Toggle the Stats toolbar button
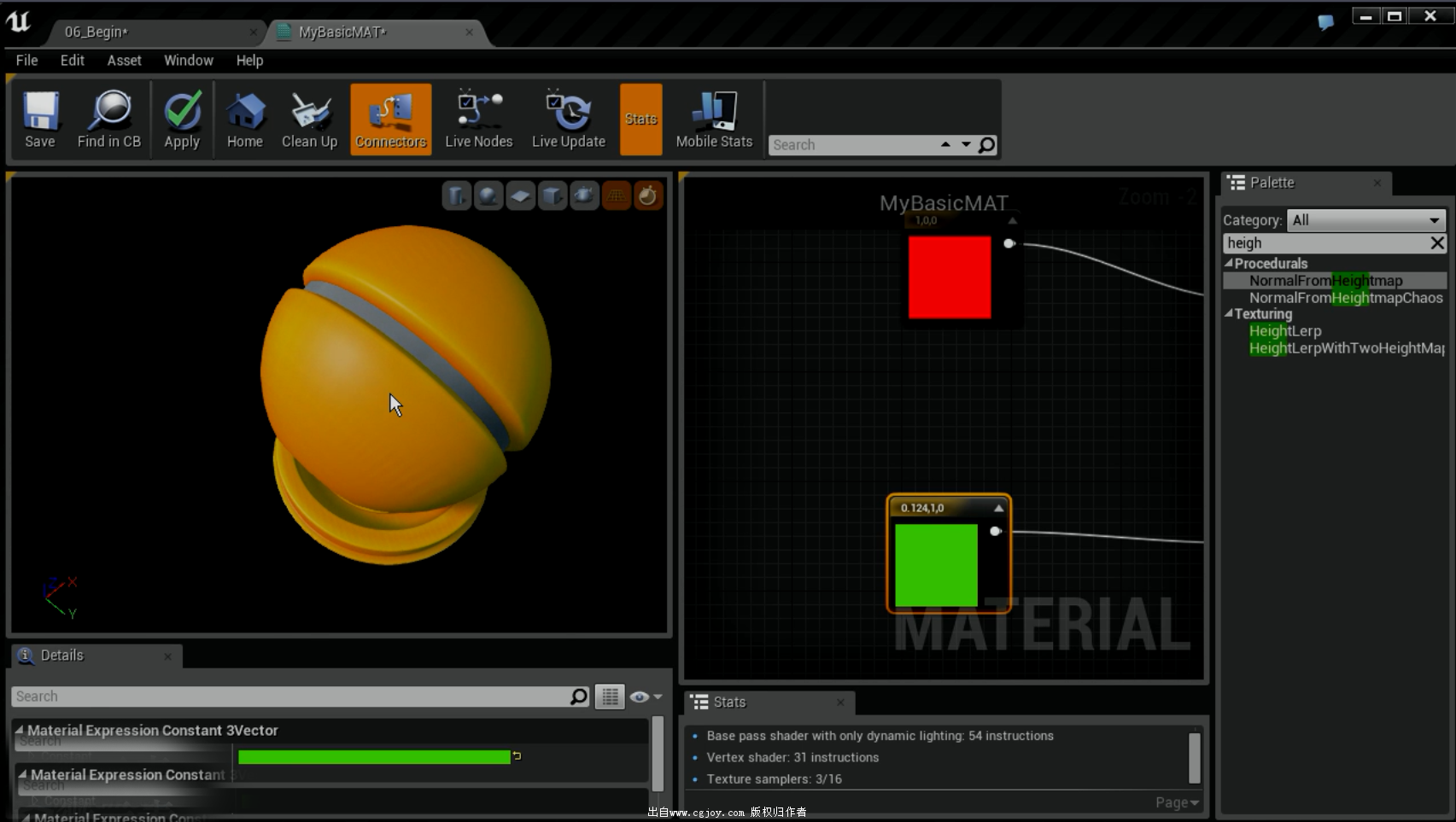1456x822 pixels. tap(641, 120)
